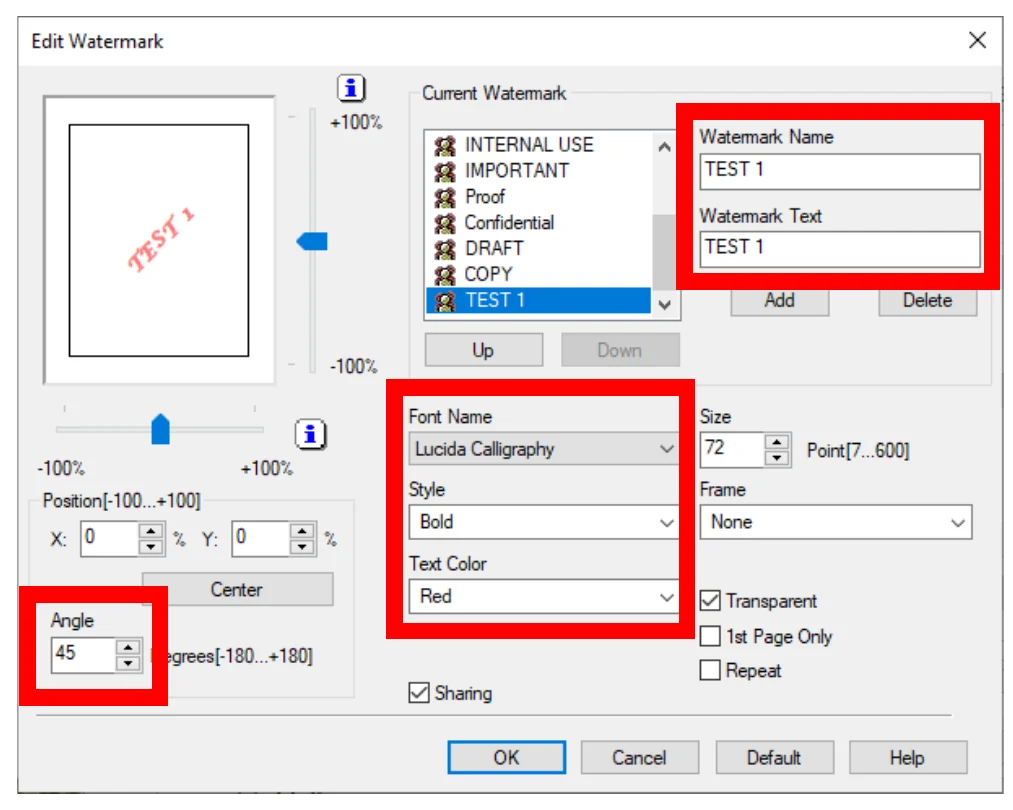Select Proof watermark in list

tap(538, 196)
